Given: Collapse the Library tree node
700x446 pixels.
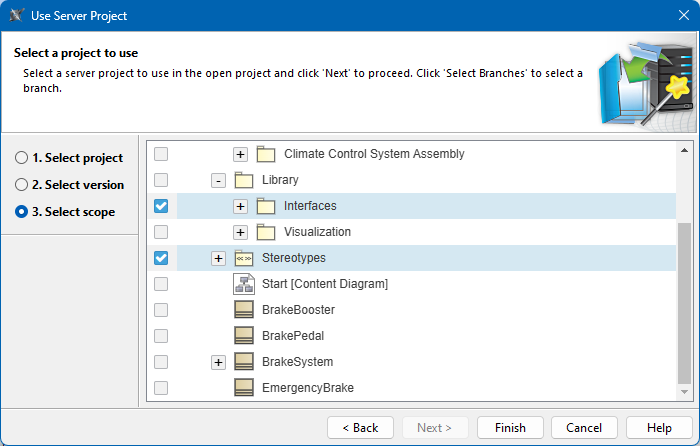Looking at the screenshot, I should point(218,180).
